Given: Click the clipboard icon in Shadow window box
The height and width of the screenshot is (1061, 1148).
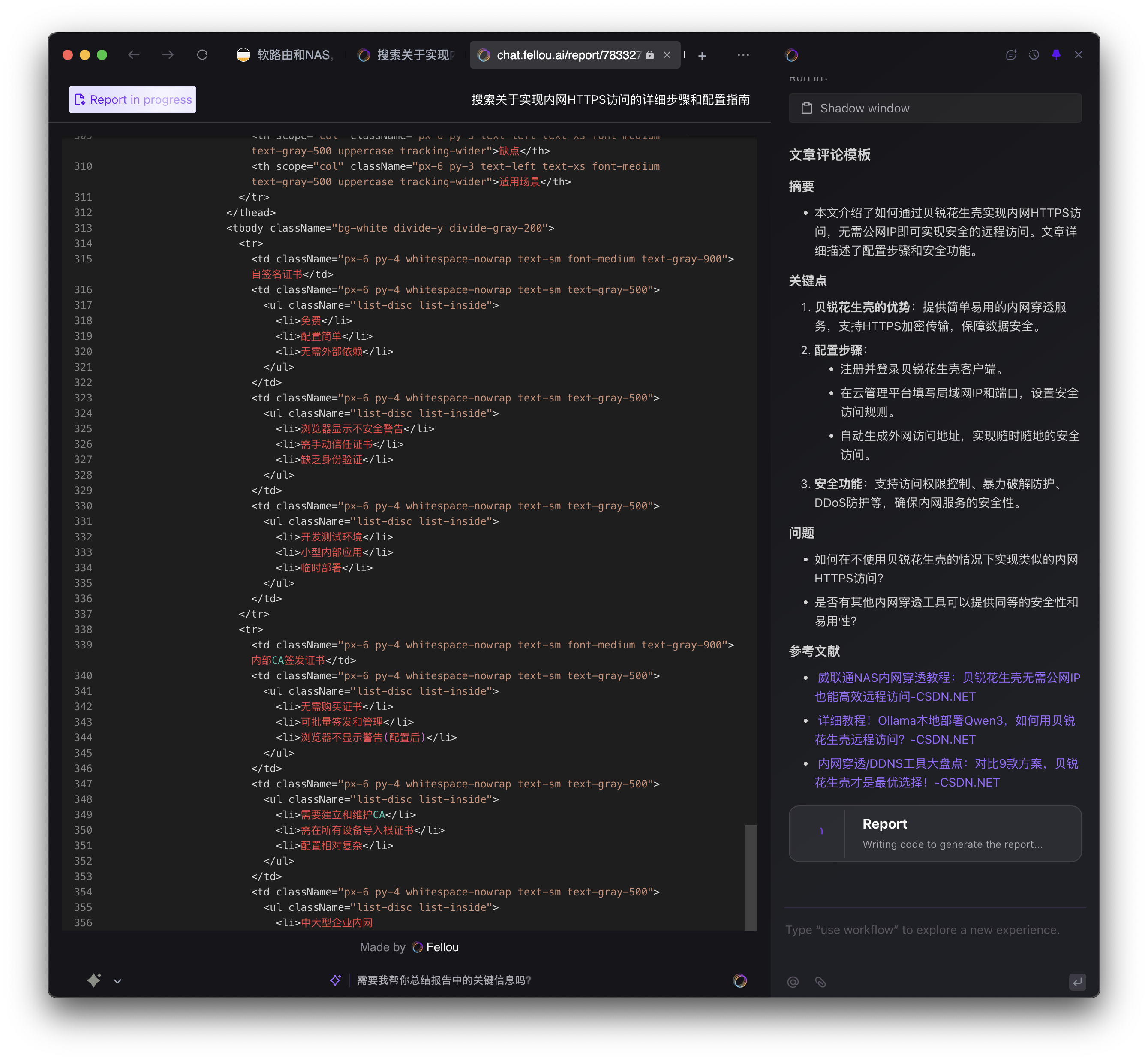Looking at the screenshot, I should [x=806, y=108].
